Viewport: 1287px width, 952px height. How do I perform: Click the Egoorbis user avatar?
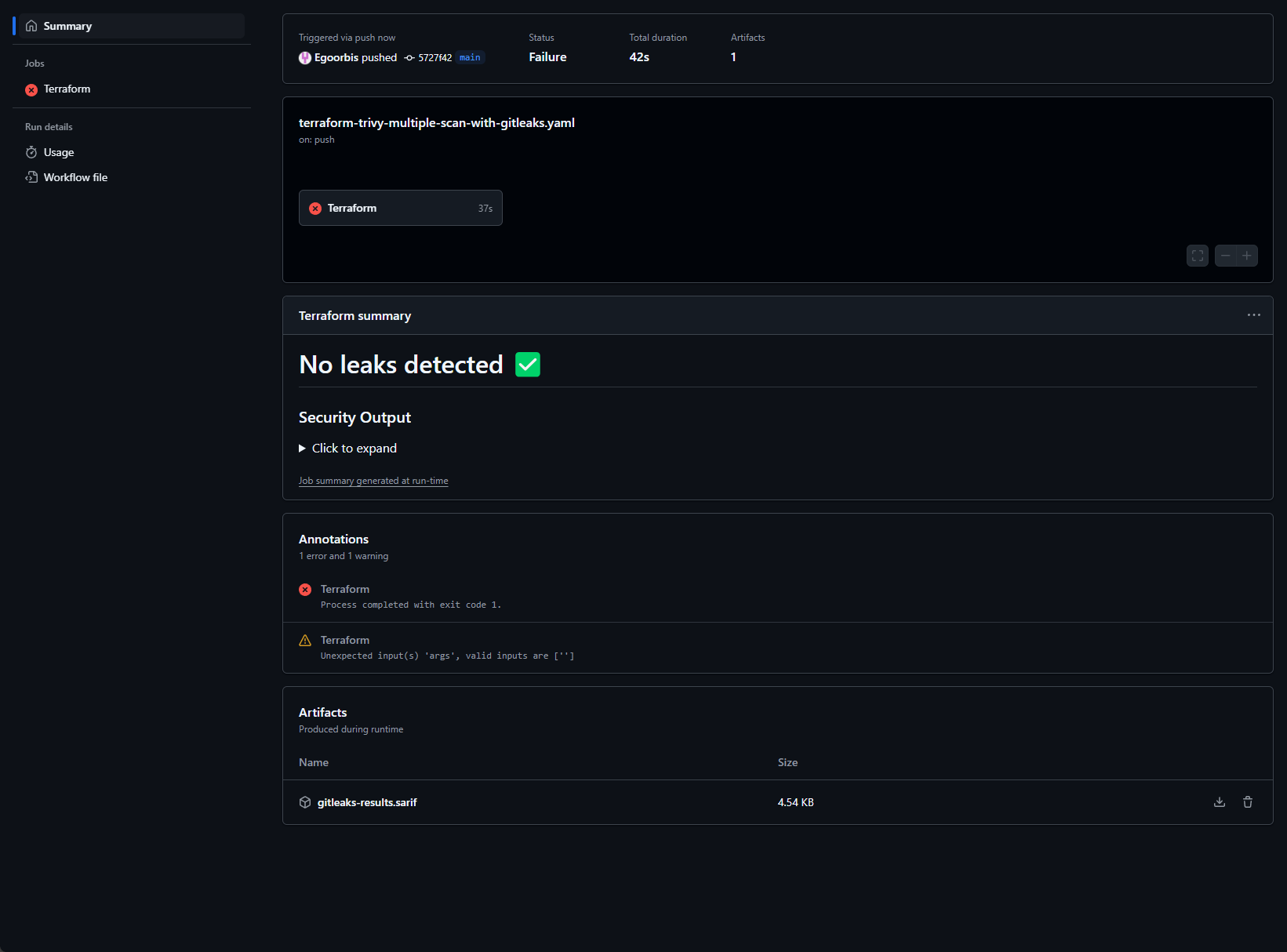tap(305, 57)
